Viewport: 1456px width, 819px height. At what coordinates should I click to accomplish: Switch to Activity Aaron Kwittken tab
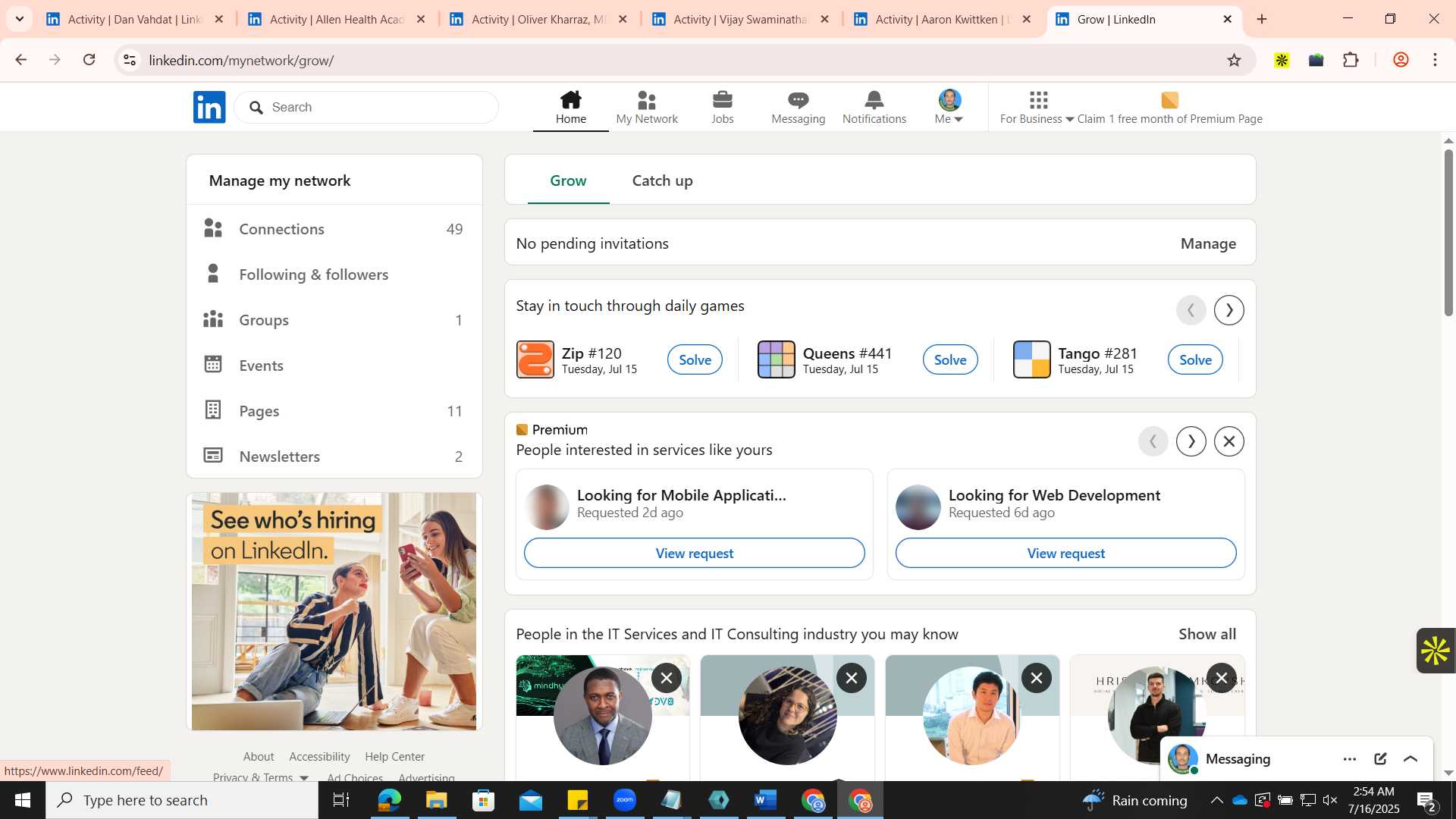[x=942, y=19]
